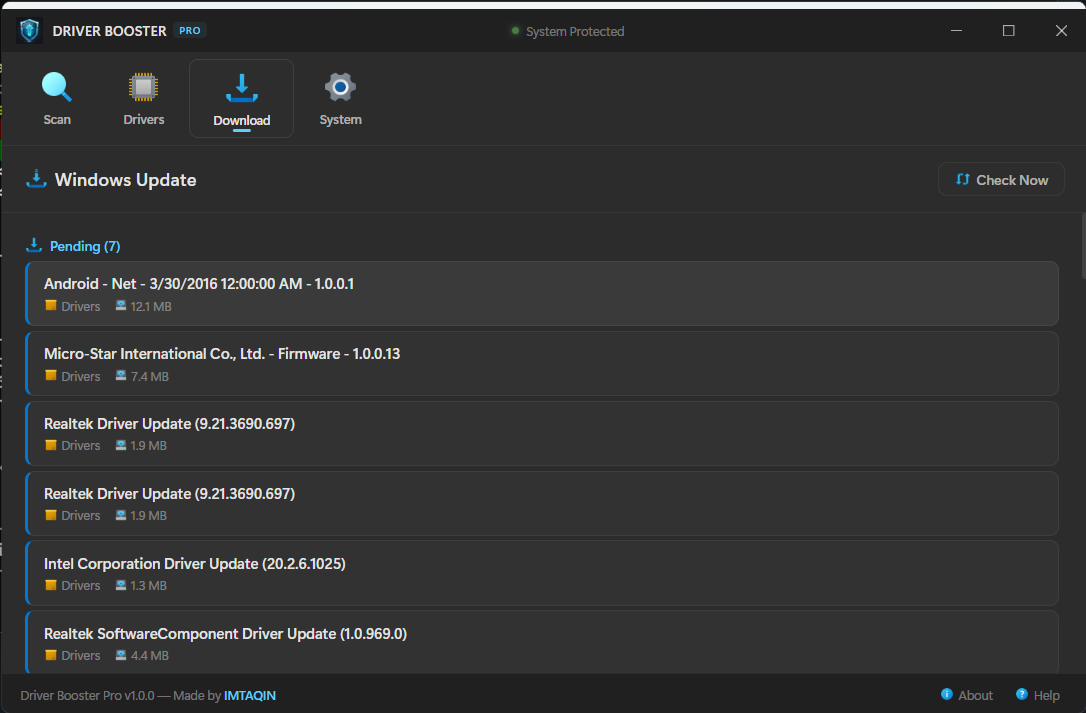Switch to the System tab label
Screen dimensions: 1086x713
340,120
